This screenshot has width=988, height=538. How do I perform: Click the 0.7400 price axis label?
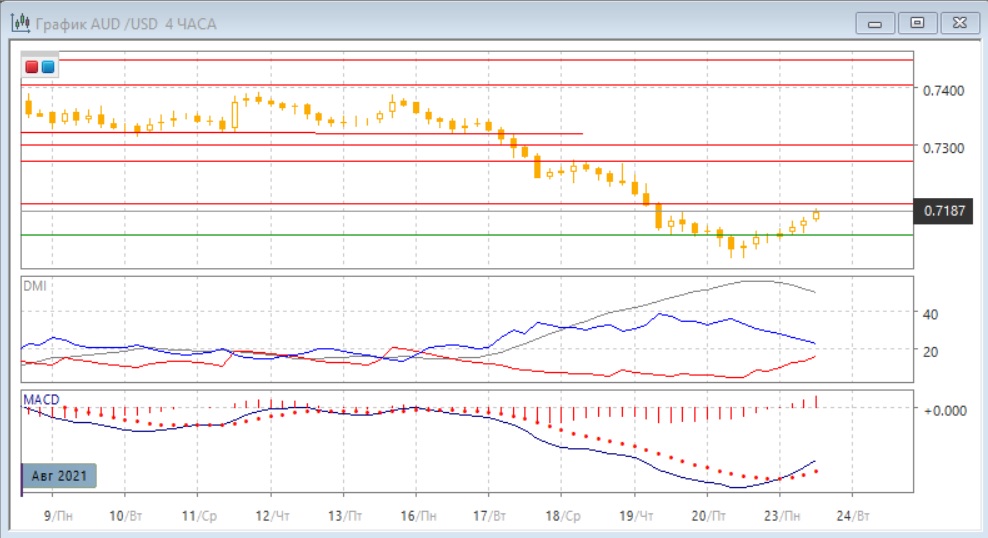pyautogui.click(x=945, y=90)
